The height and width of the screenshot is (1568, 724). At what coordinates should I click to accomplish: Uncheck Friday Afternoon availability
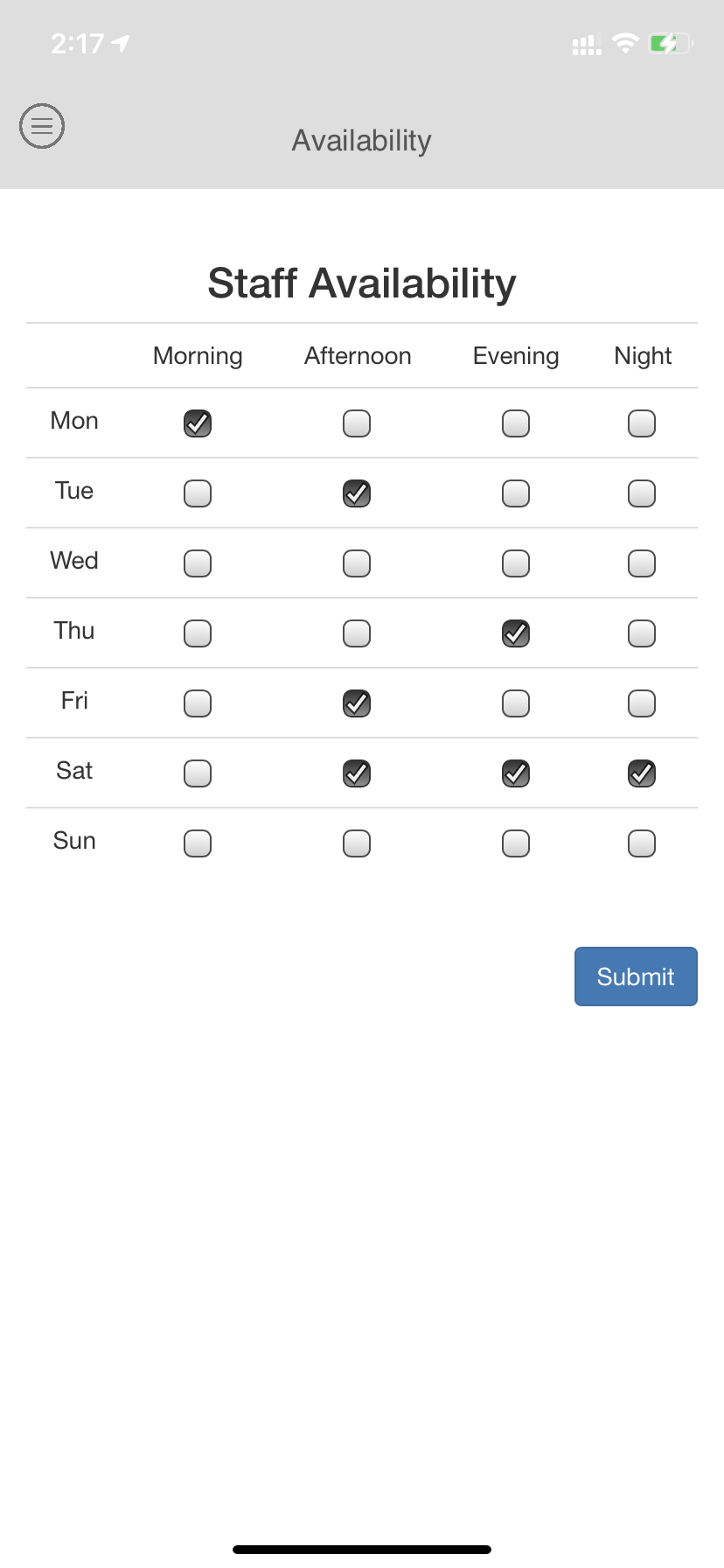point(357,703)
